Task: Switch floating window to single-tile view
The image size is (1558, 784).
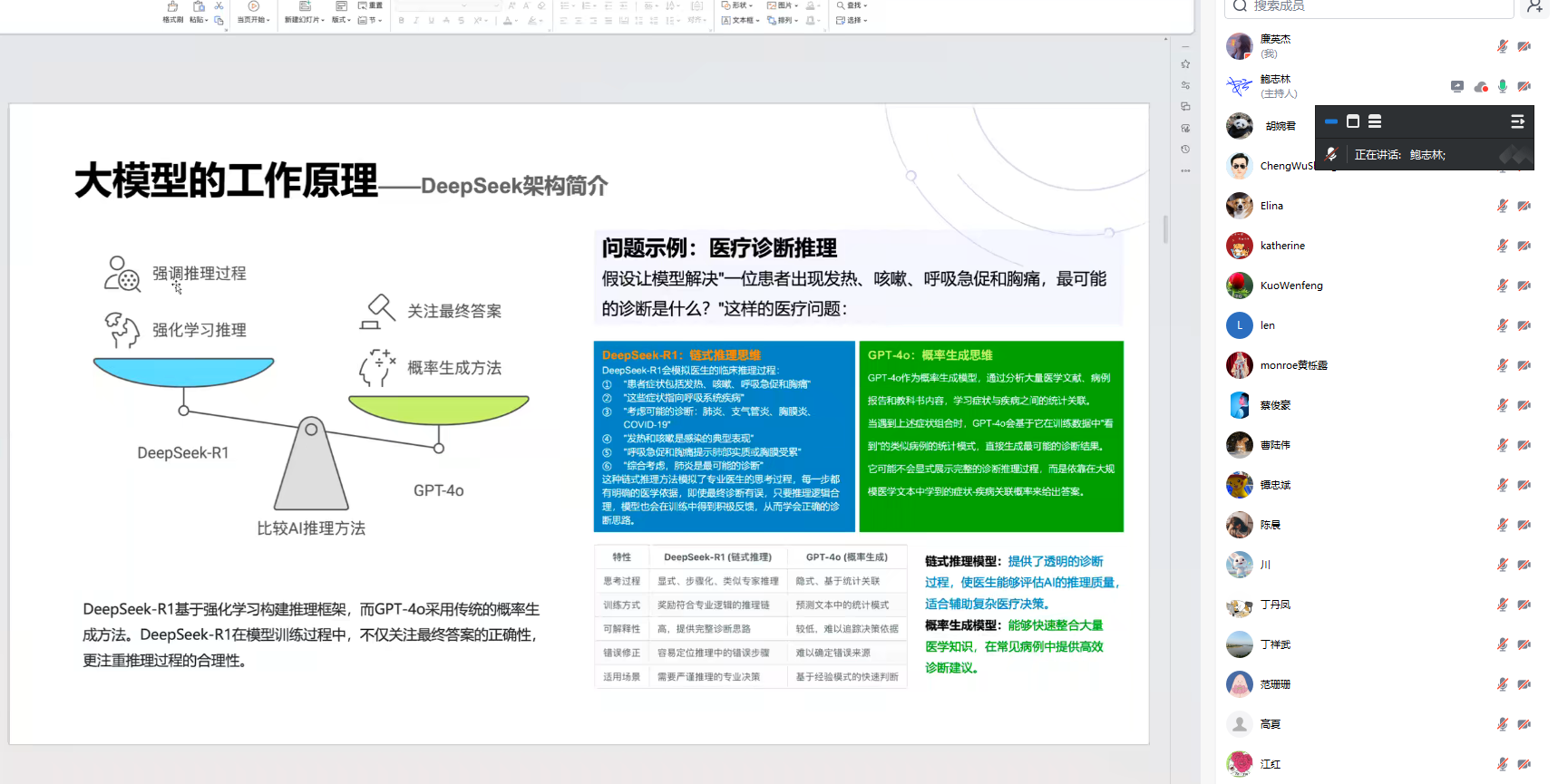Action: pyautogui.click(x=1353, y=121)
